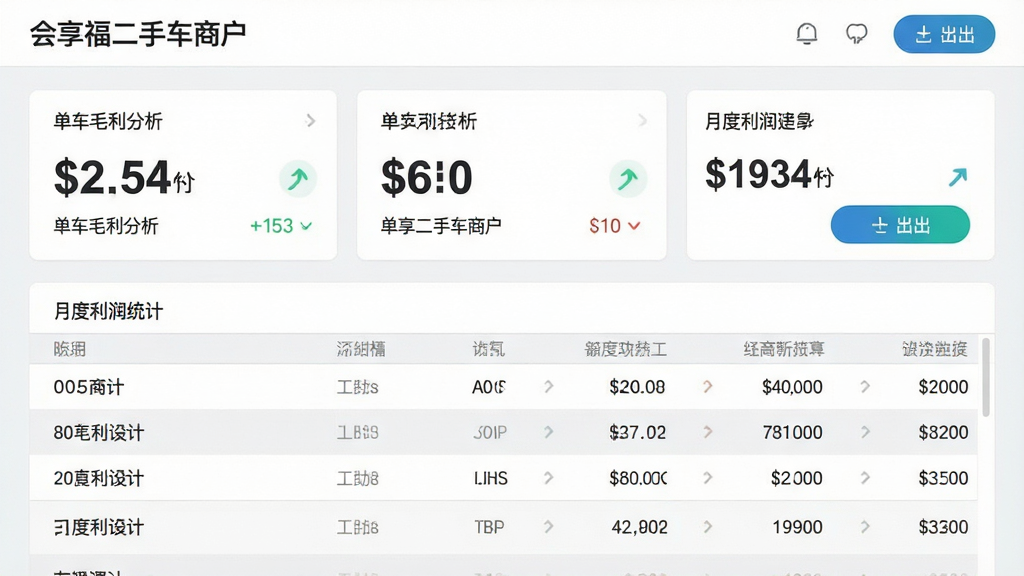Screen dimensions: 1024x576
Task: Click the 出出 button in the $1934 card
Action: coord(900,225)
